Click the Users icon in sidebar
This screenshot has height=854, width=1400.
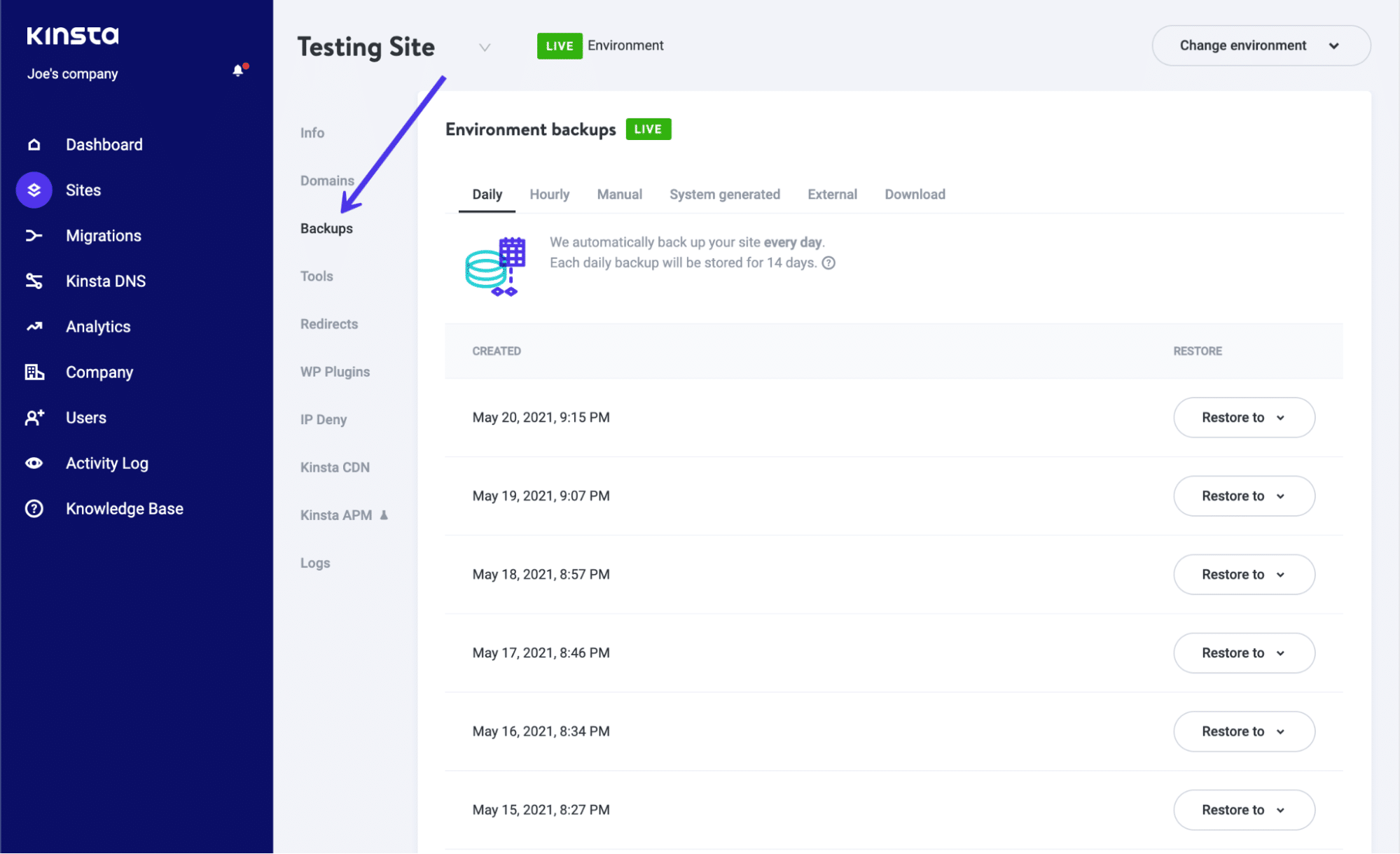pyautogui.click(x=34, y=417)
